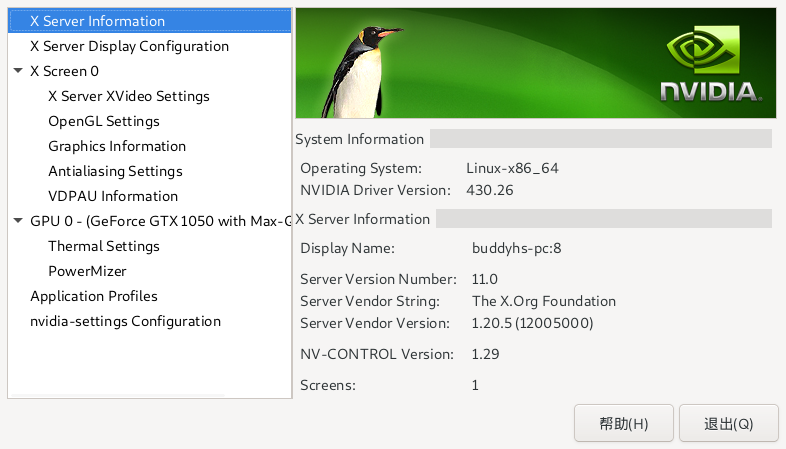Screen dimensions: 786x449
Task: Click the penguin image in banner
Action: pos(360,72)
